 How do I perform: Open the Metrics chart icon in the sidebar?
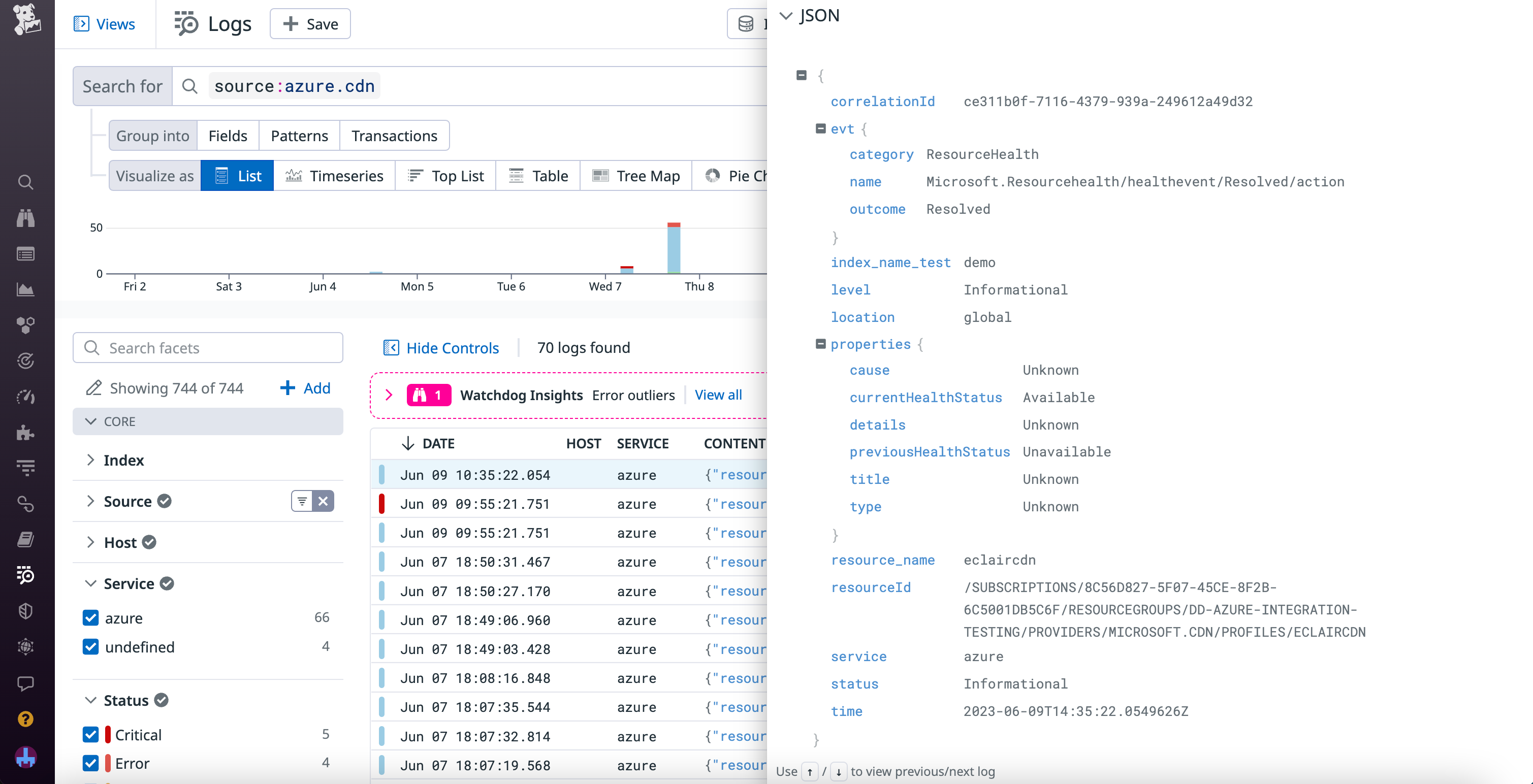tap(26, 290)
